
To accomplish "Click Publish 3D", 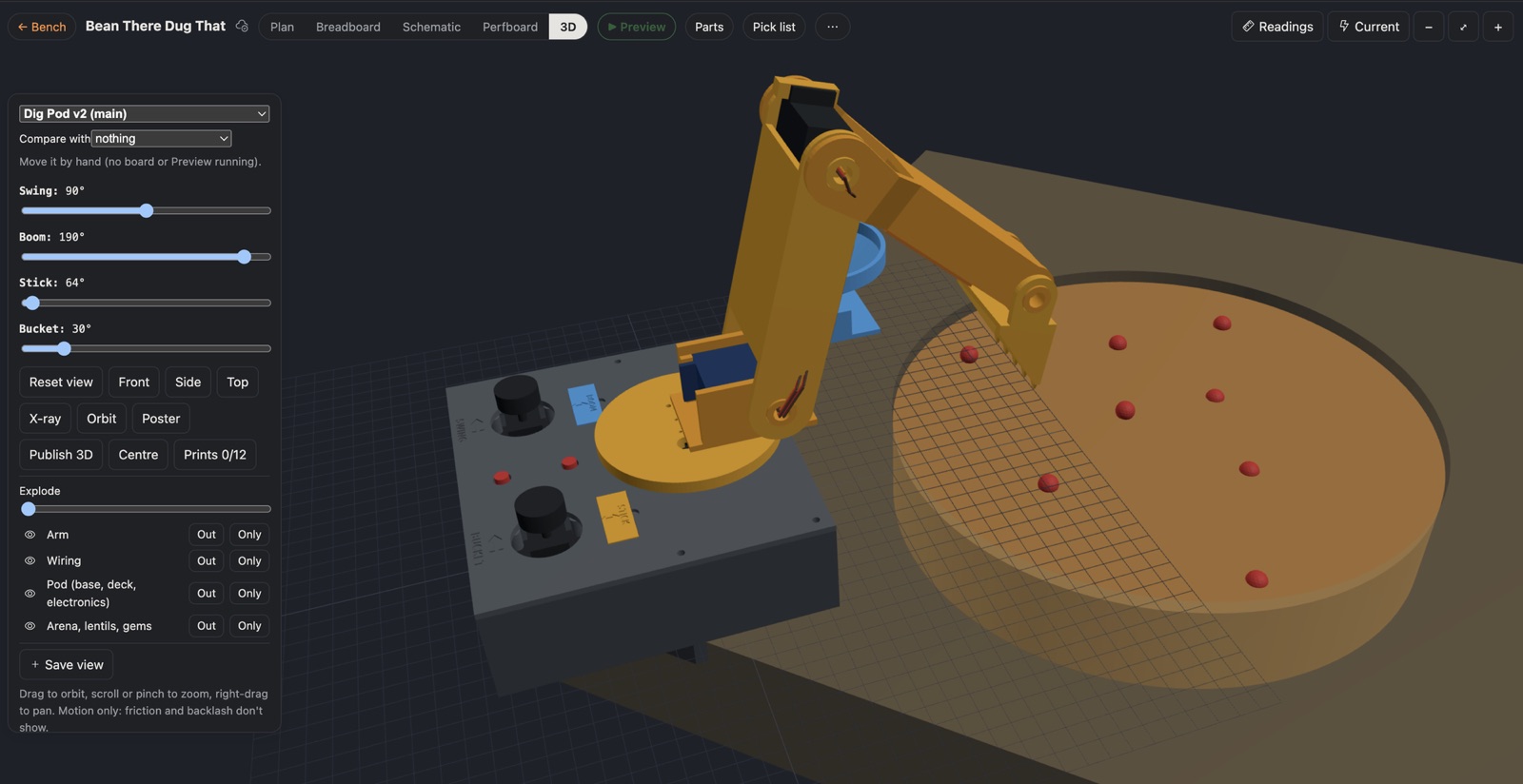I will pyautogui.click(x=61, y=455).
